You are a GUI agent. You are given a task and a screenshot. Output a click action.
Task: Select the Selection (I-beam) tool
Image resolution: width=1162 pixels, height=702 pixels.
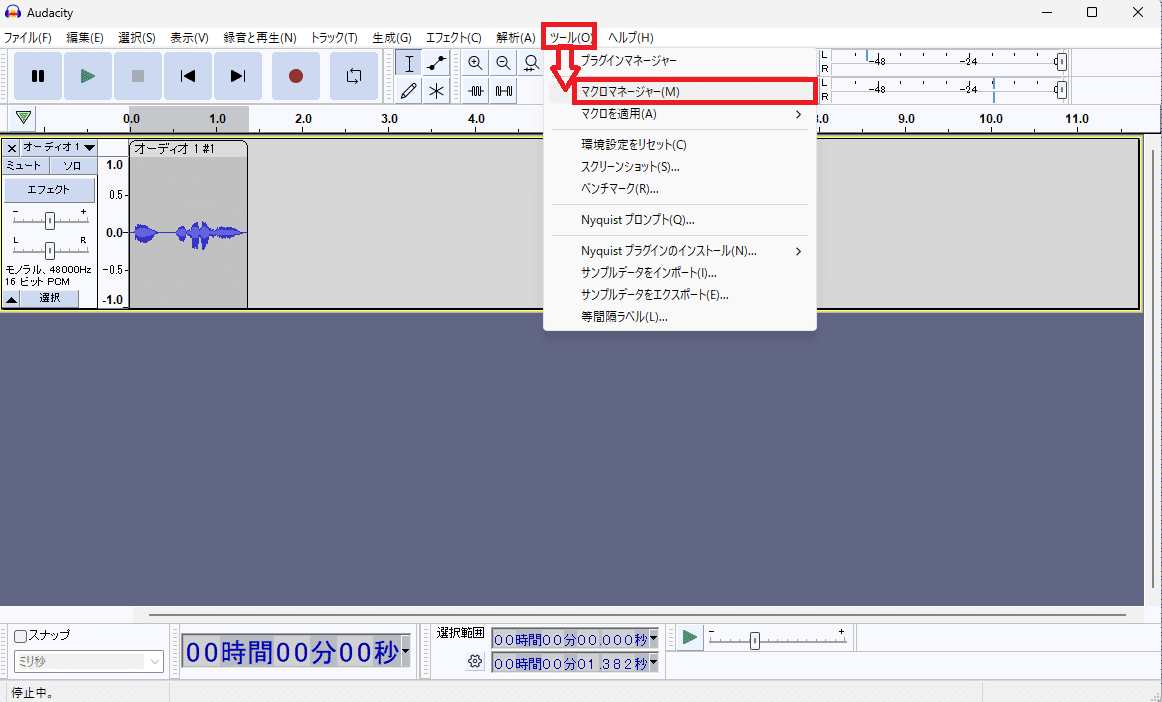click(408, 63)
